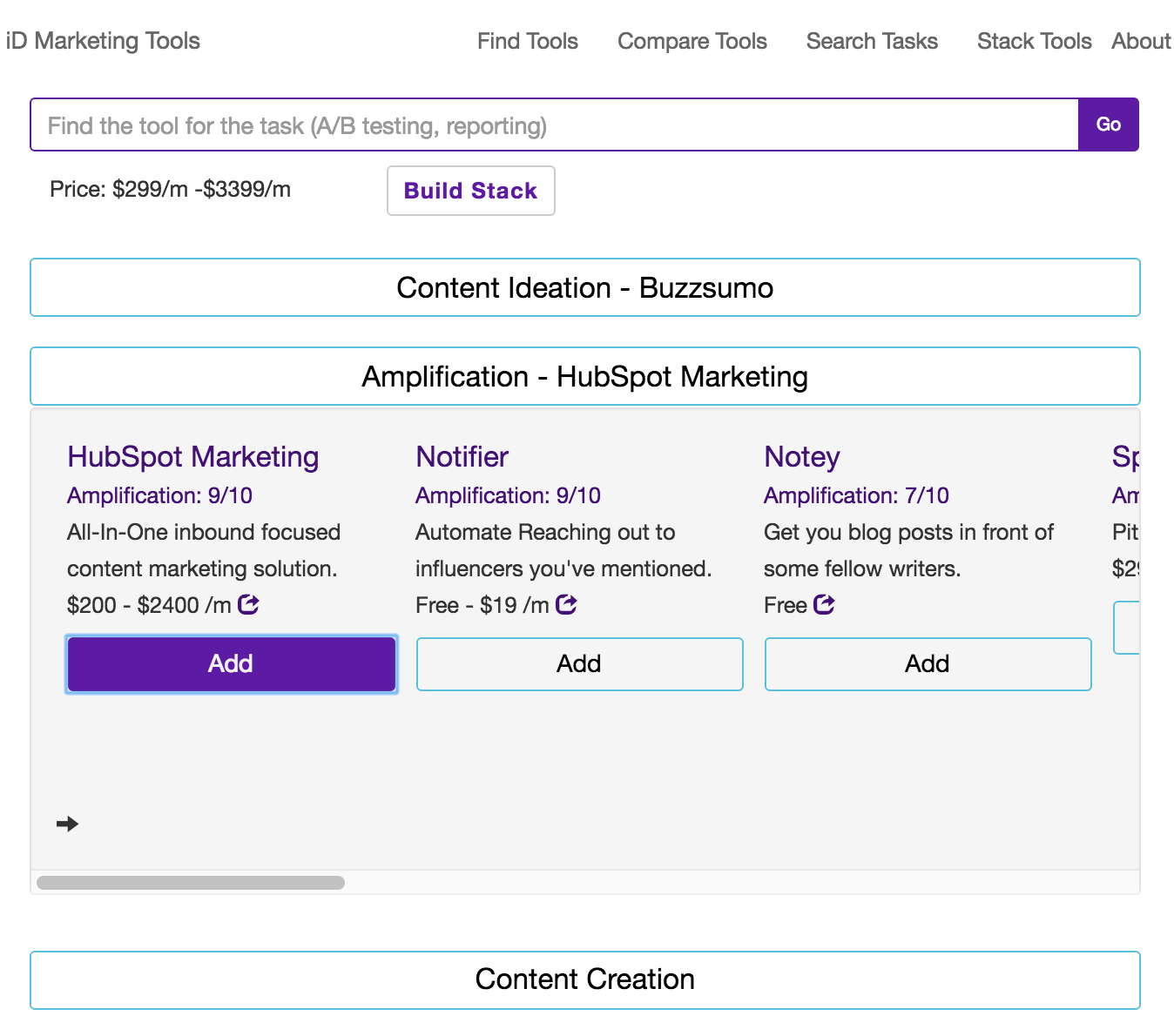1174x1036 pixels.
Task: Open the Find Tools menu item
Action: point(528,41)
